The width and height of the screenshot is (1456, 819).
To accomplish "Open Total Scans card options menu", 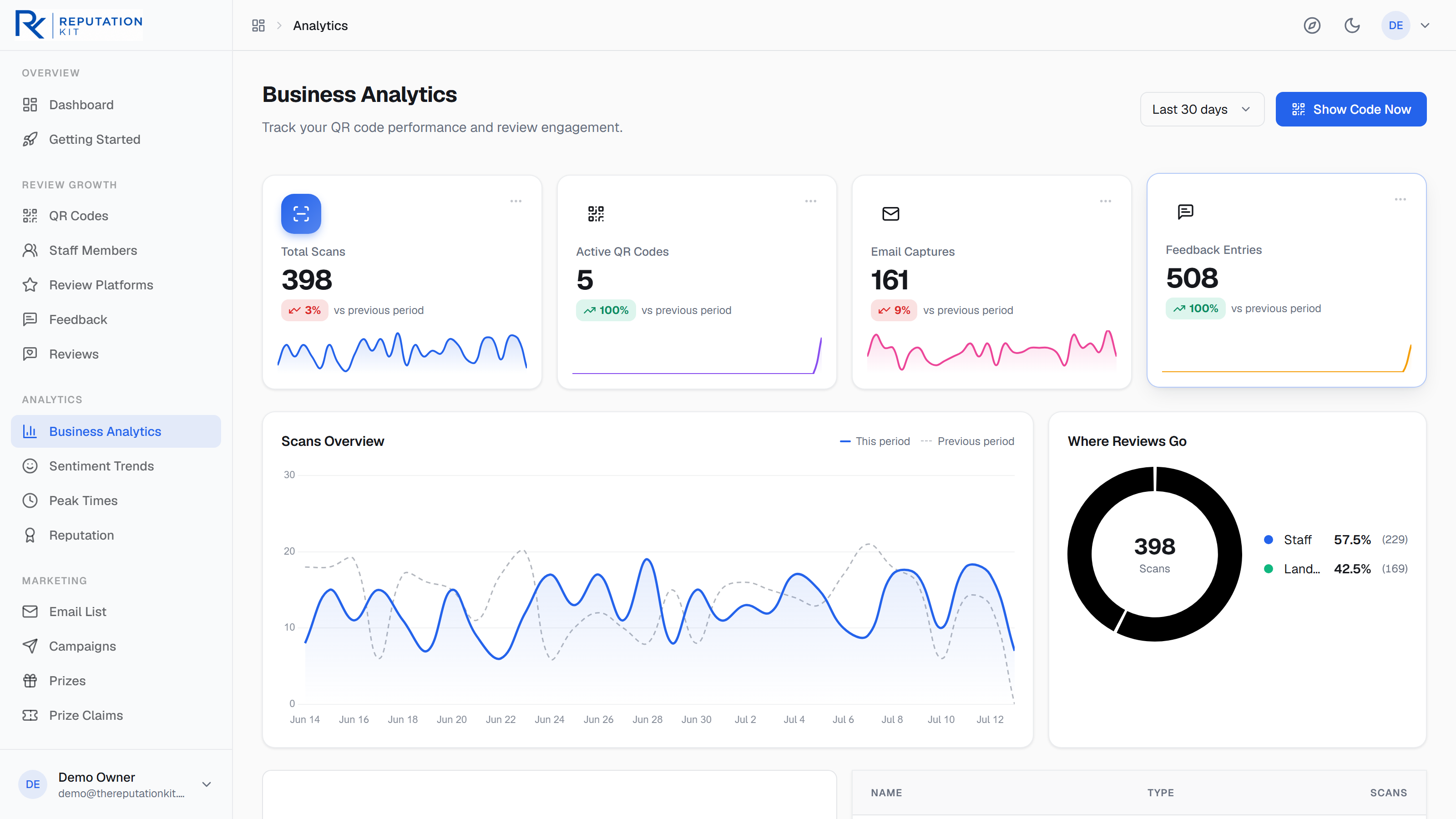I will point(516,201).
